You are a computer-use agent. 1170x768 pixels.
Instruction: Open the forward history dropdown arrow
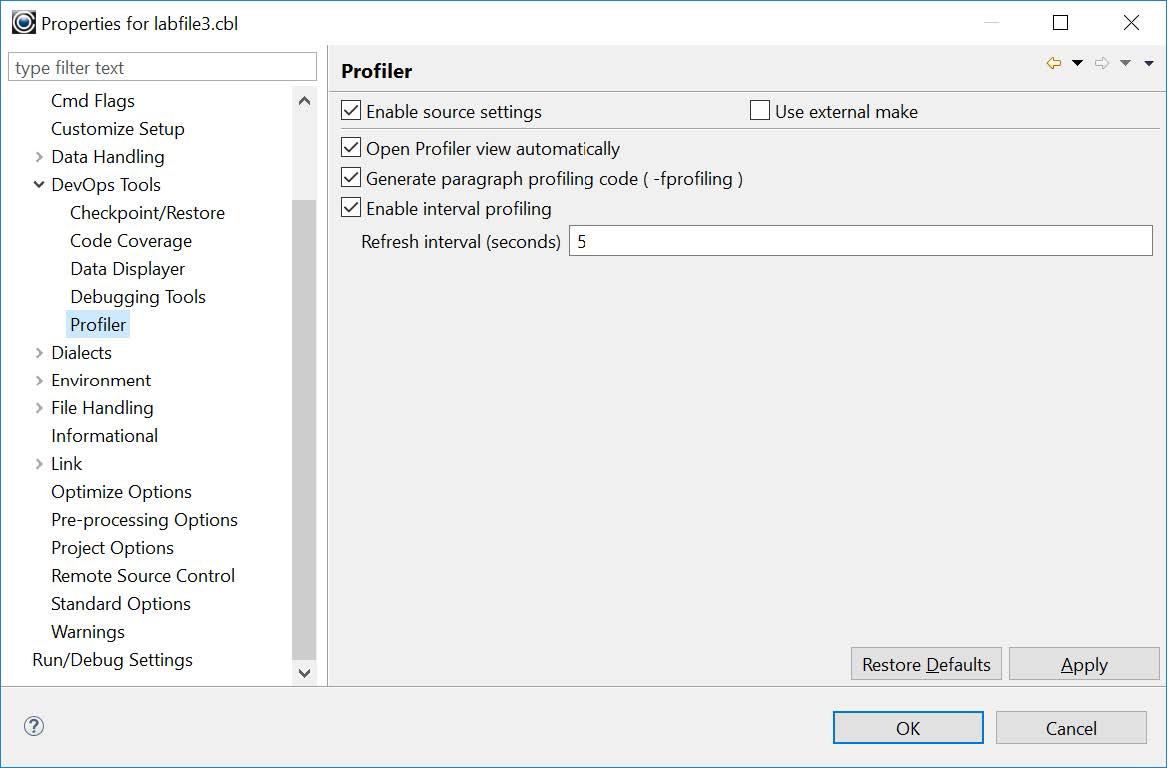tap(1126, 62)
